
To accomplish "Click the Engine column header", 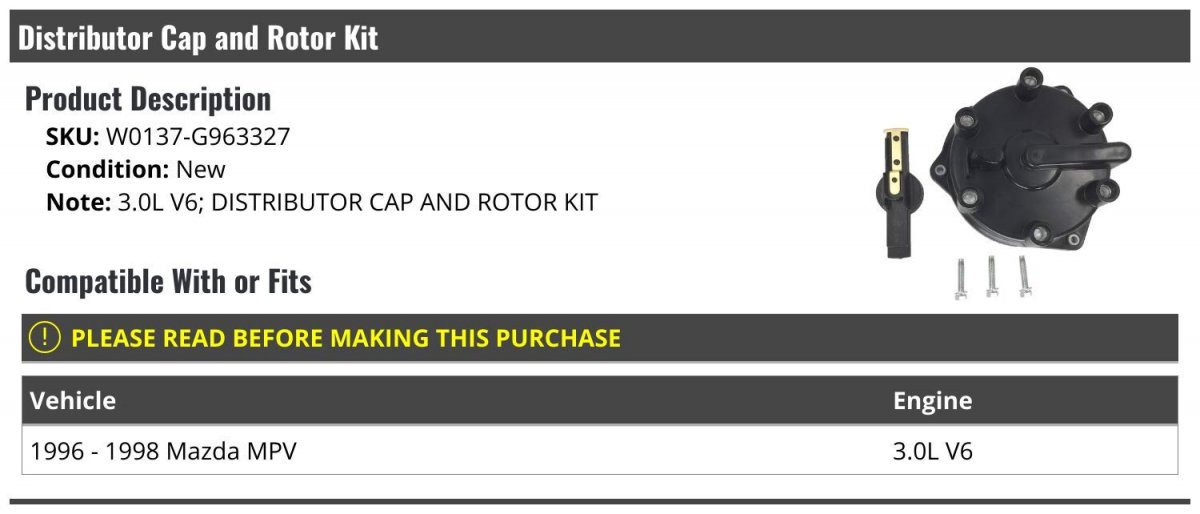I will 932,401.
